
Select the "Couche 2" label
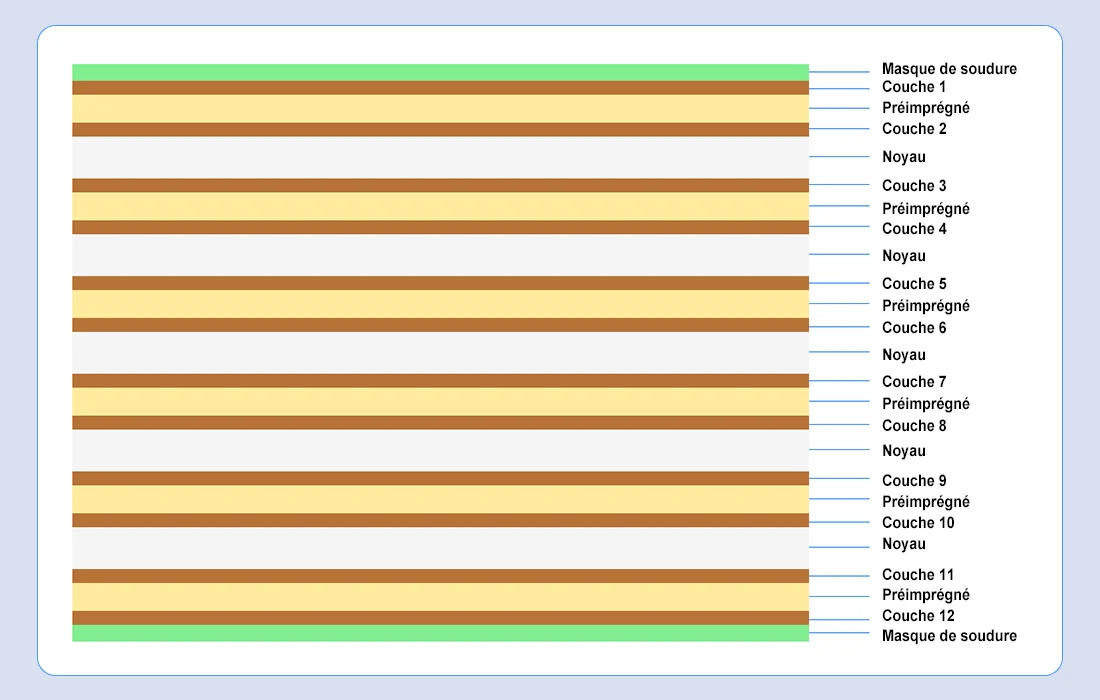[913, 129]
